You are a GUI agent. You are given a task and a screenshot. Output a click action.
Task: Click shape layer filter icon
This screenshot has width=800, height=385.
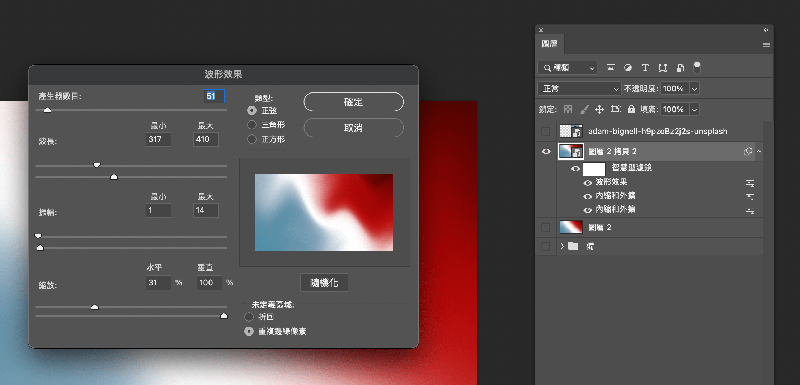click(663, 67)
